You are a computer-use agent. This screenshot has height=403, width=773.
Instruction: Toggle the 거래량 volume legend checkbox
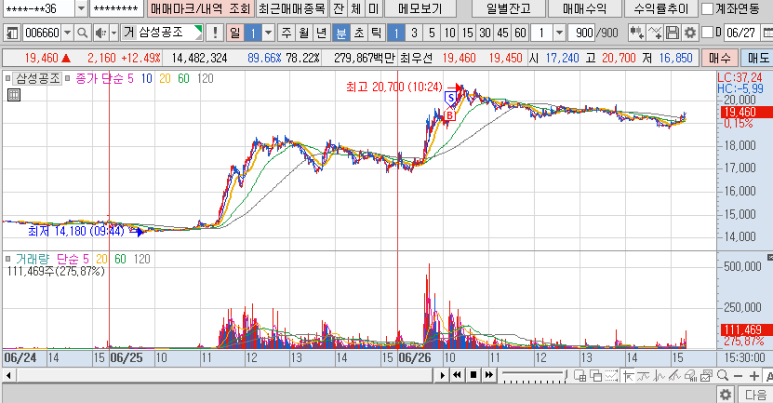pos(8,259)
